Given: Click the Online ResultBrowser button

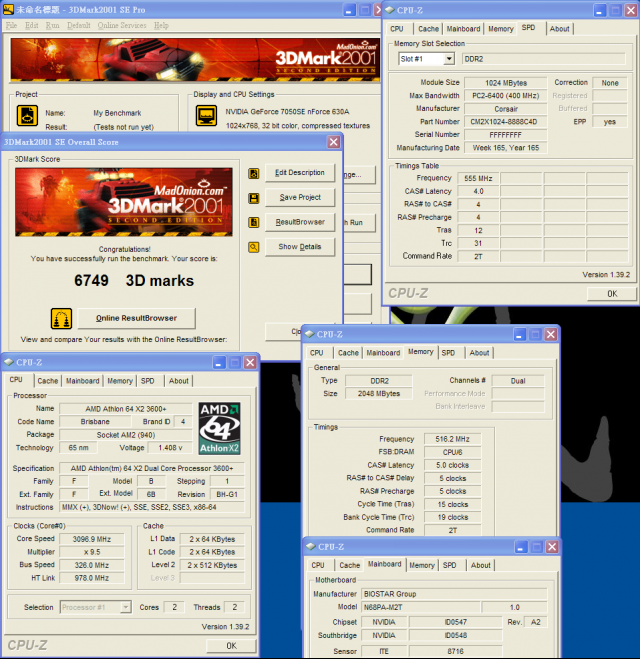Looking at the screenshot, I should pyautogui.click(x=137, y=318).
